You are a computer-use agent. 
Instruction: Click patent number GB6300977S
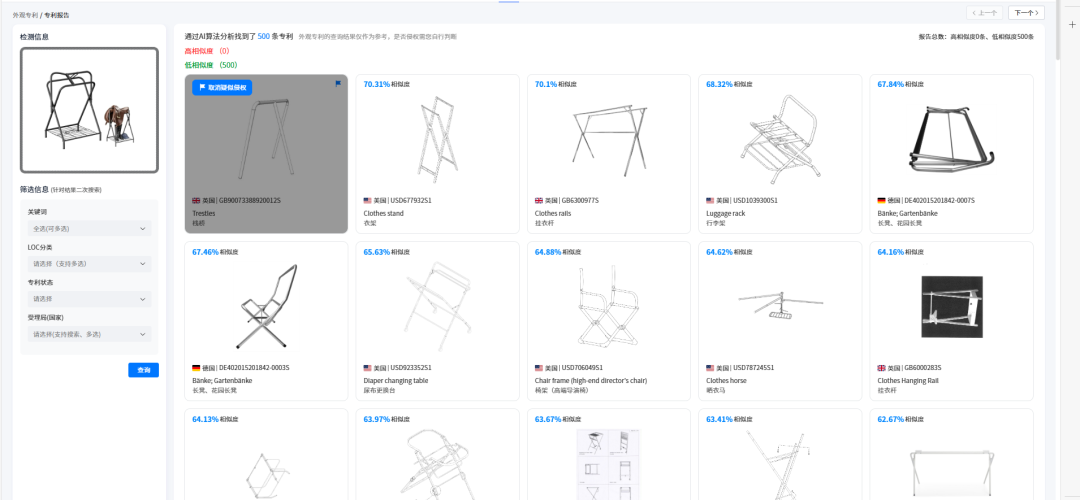click(x=580, y=200)
